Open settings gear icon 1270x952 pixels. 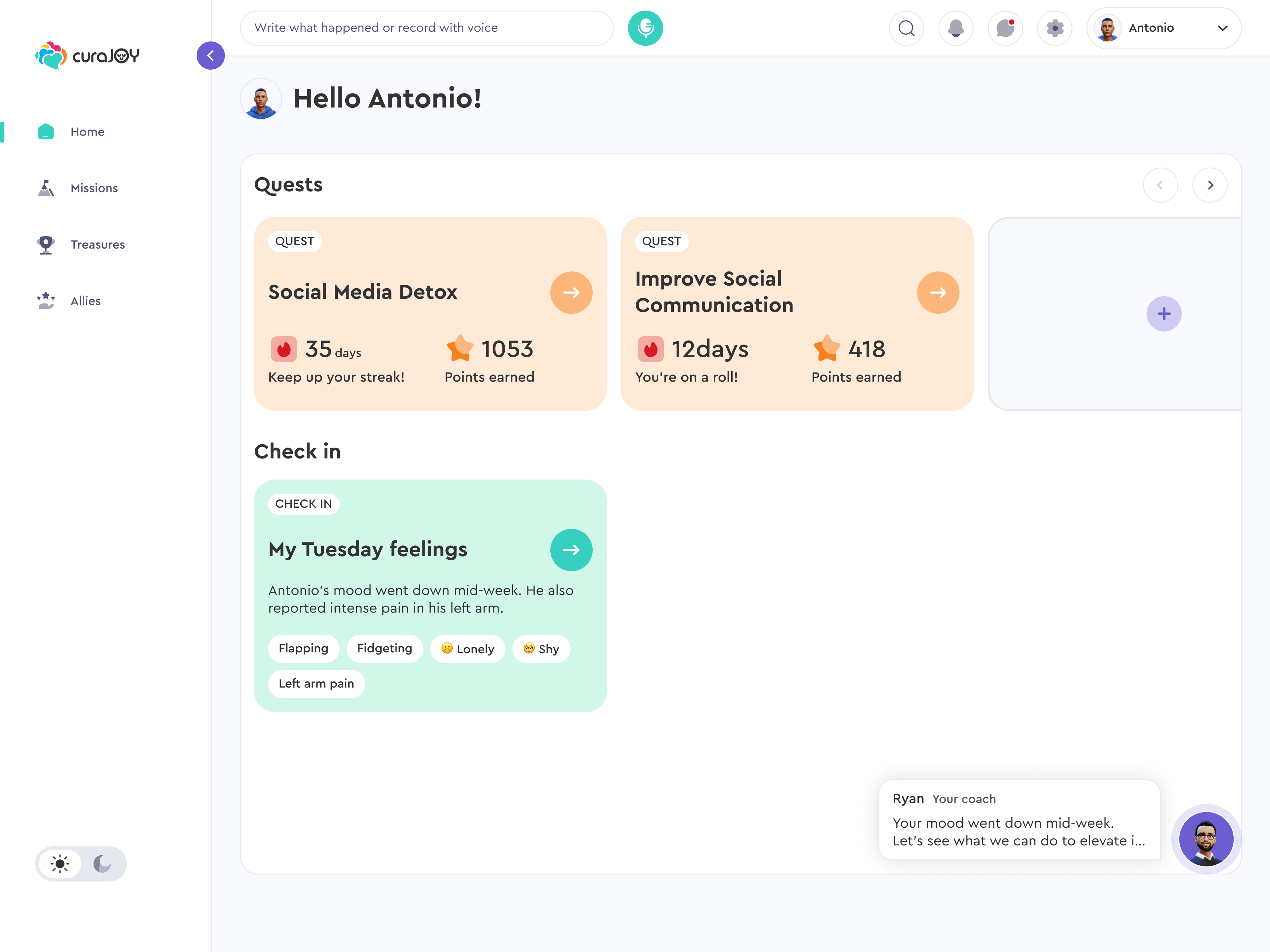click(x=1055, y=27)
